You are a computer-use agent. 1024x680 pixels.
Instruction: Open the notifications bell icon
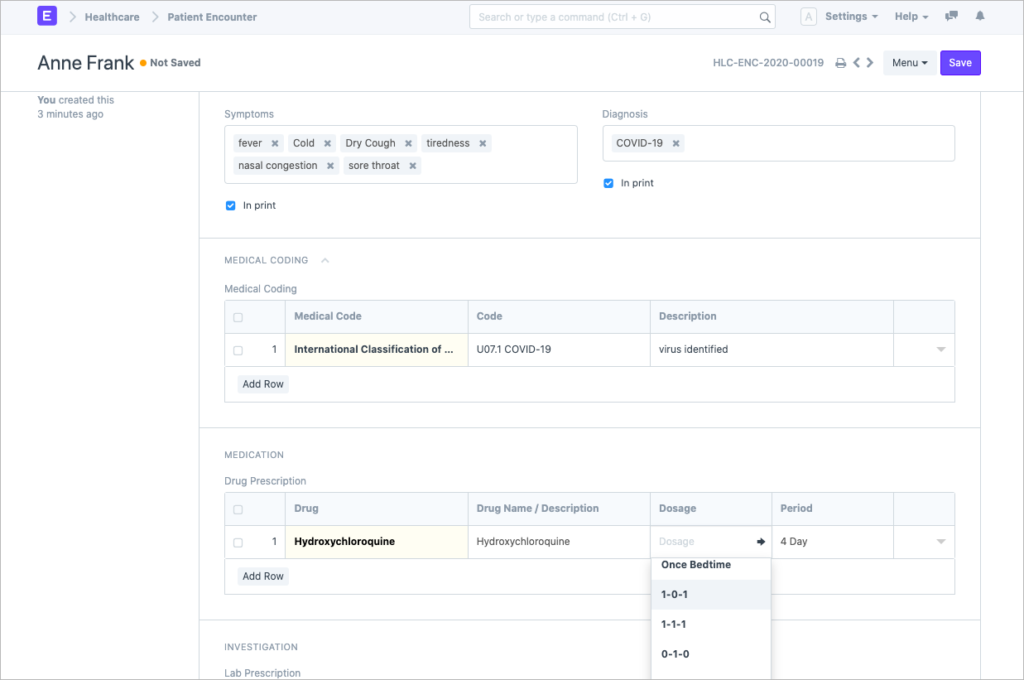(979, 17)
